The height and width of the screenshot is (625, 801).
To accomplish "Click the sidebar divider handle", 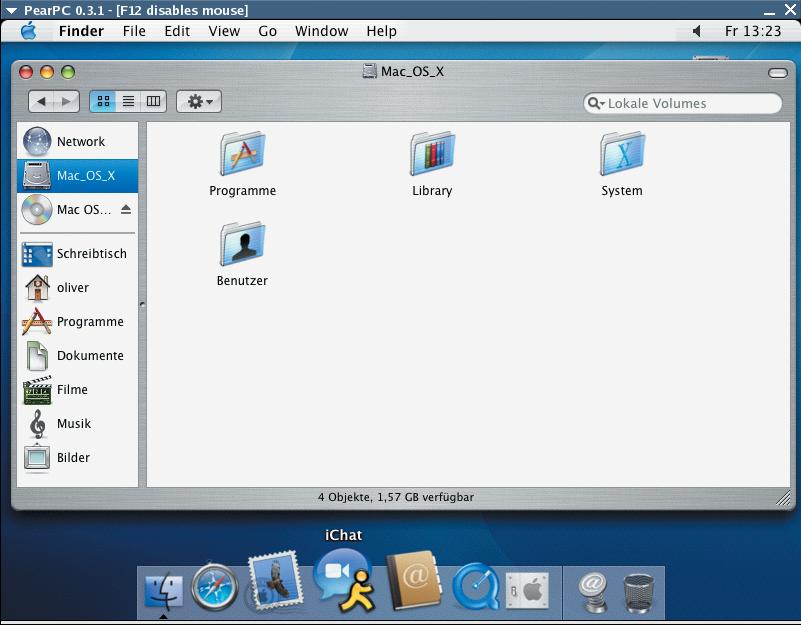I will coord(142,305).
